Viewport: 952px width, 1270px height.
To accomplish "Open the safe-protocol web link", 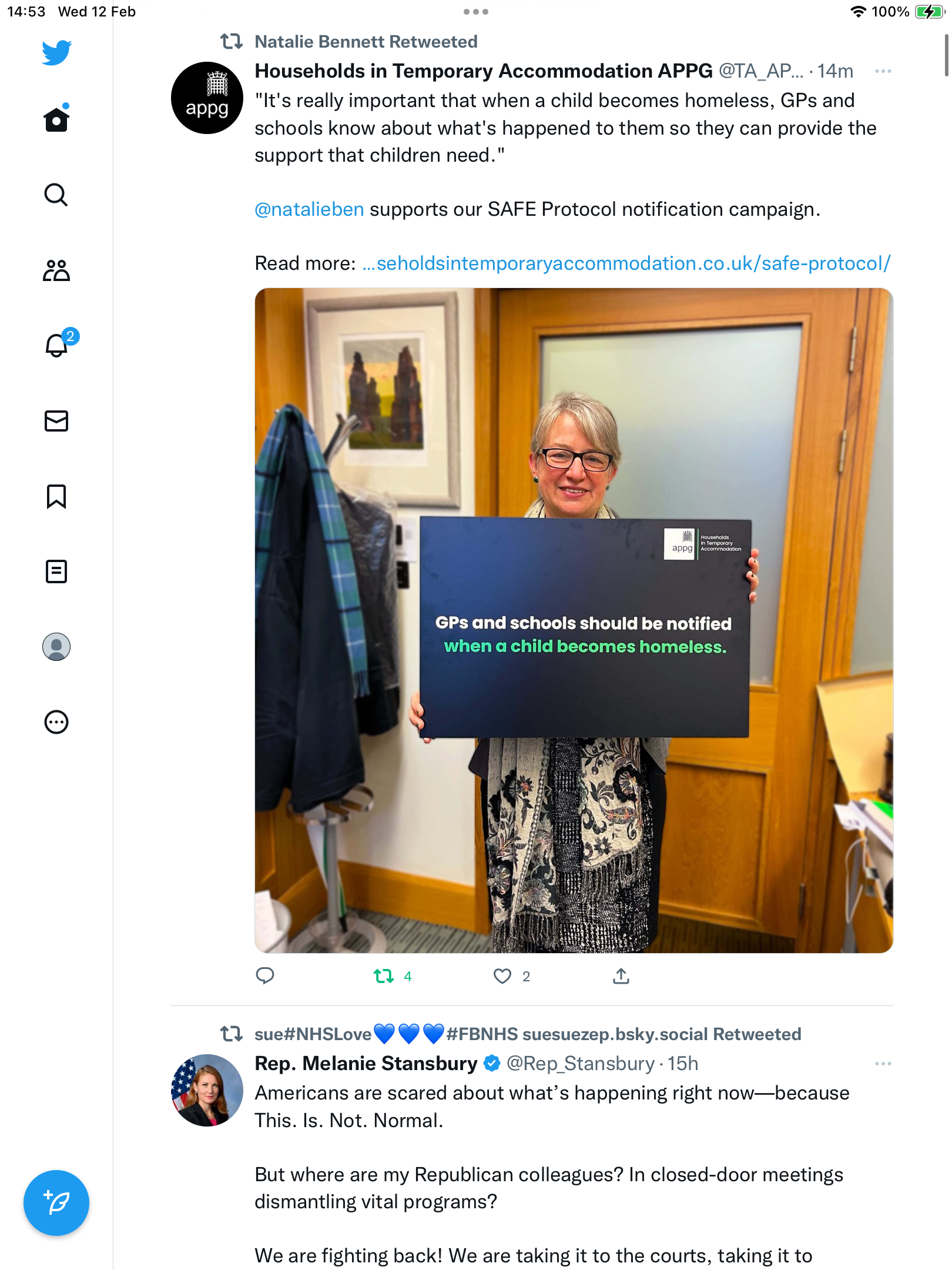I will pyautogui.click(x=626, y=263).
